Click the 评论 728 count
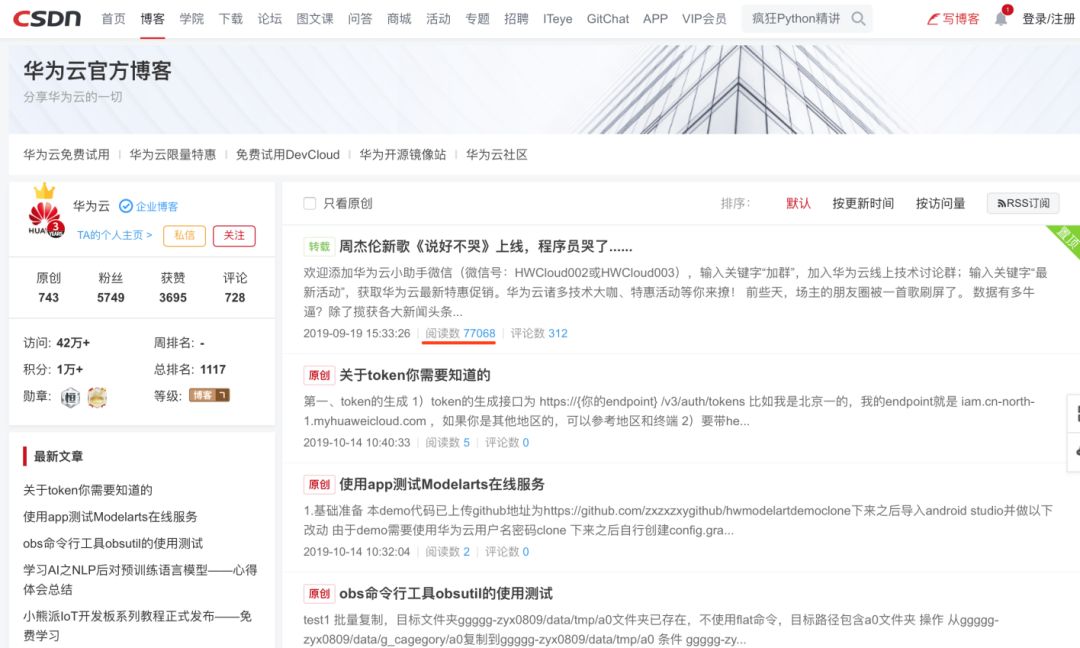 pyautogui.click(x=235, y=287)
